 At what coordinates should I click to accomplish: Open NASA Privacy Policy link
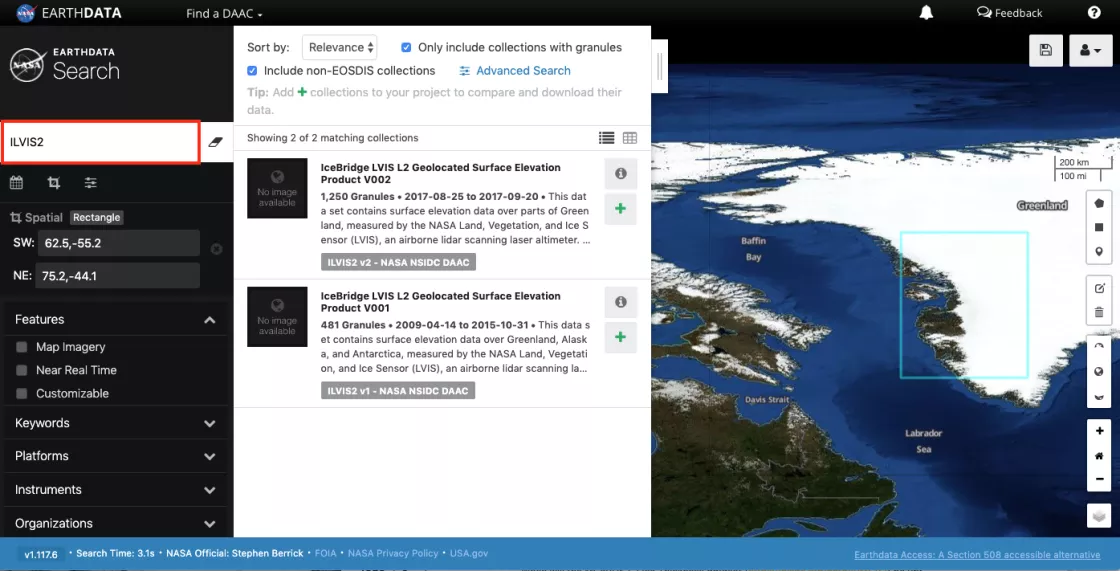click(393, 554)
